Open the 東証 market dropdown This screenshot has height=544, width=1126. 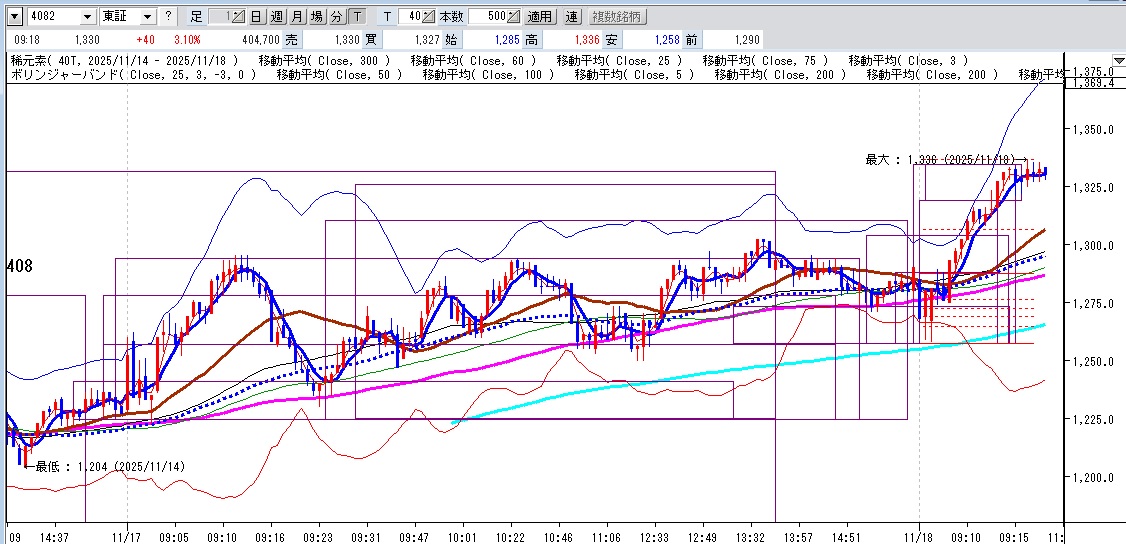[x=147, y=16]
